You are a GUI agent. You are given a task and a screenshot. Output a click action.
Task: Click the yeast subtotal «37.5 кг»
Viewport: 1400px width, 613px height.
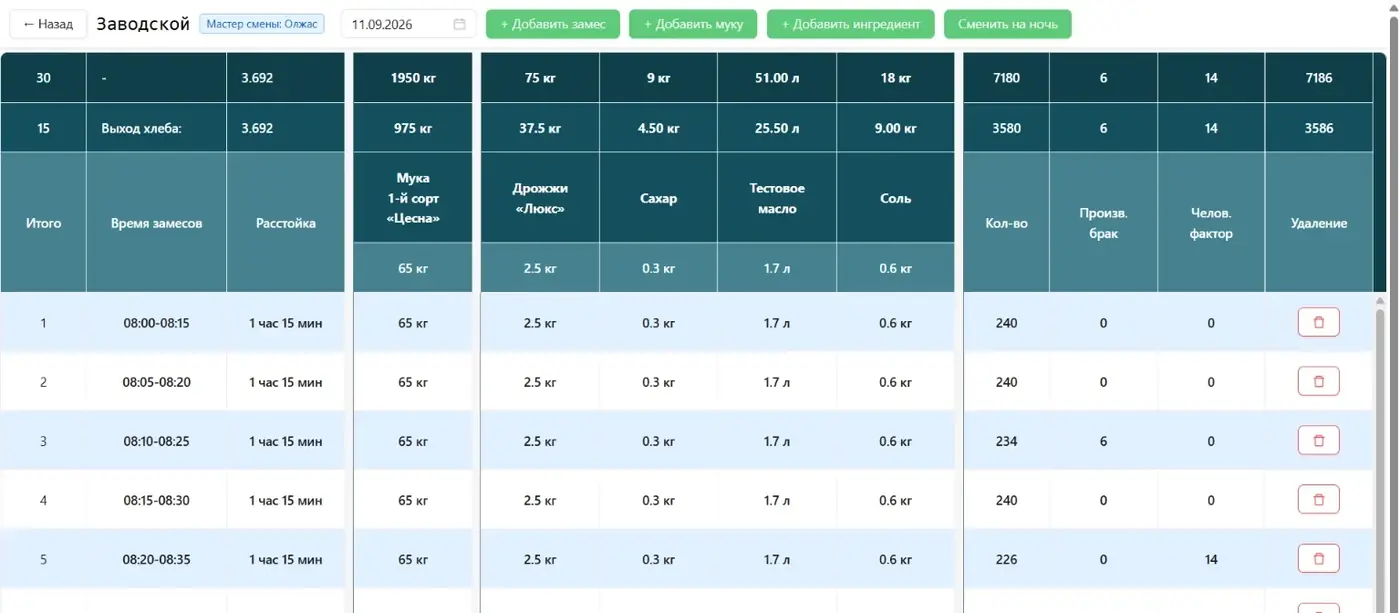[540, 128]
